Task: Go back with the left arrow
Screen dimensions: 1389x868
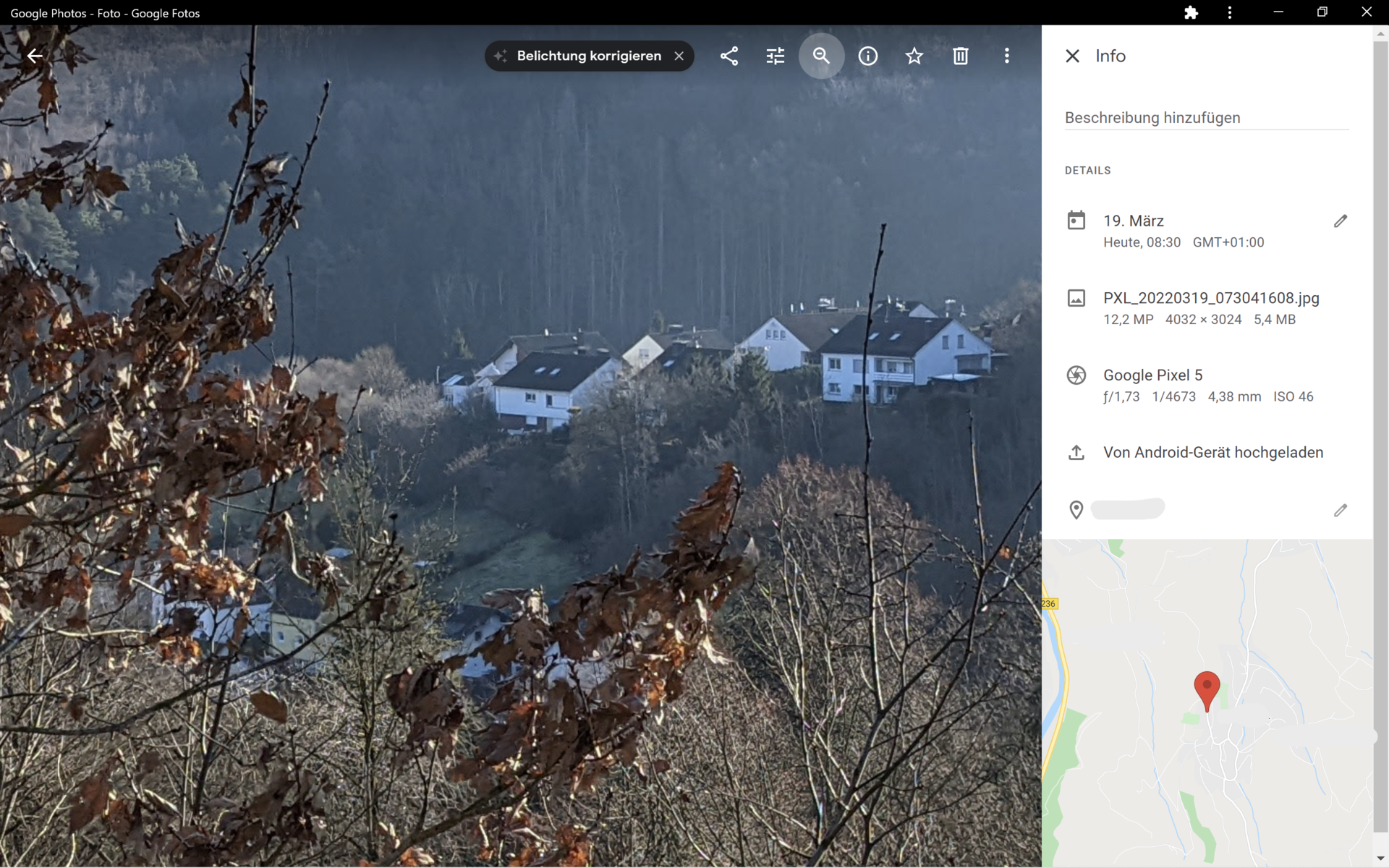Action: [x=35, y=56]
